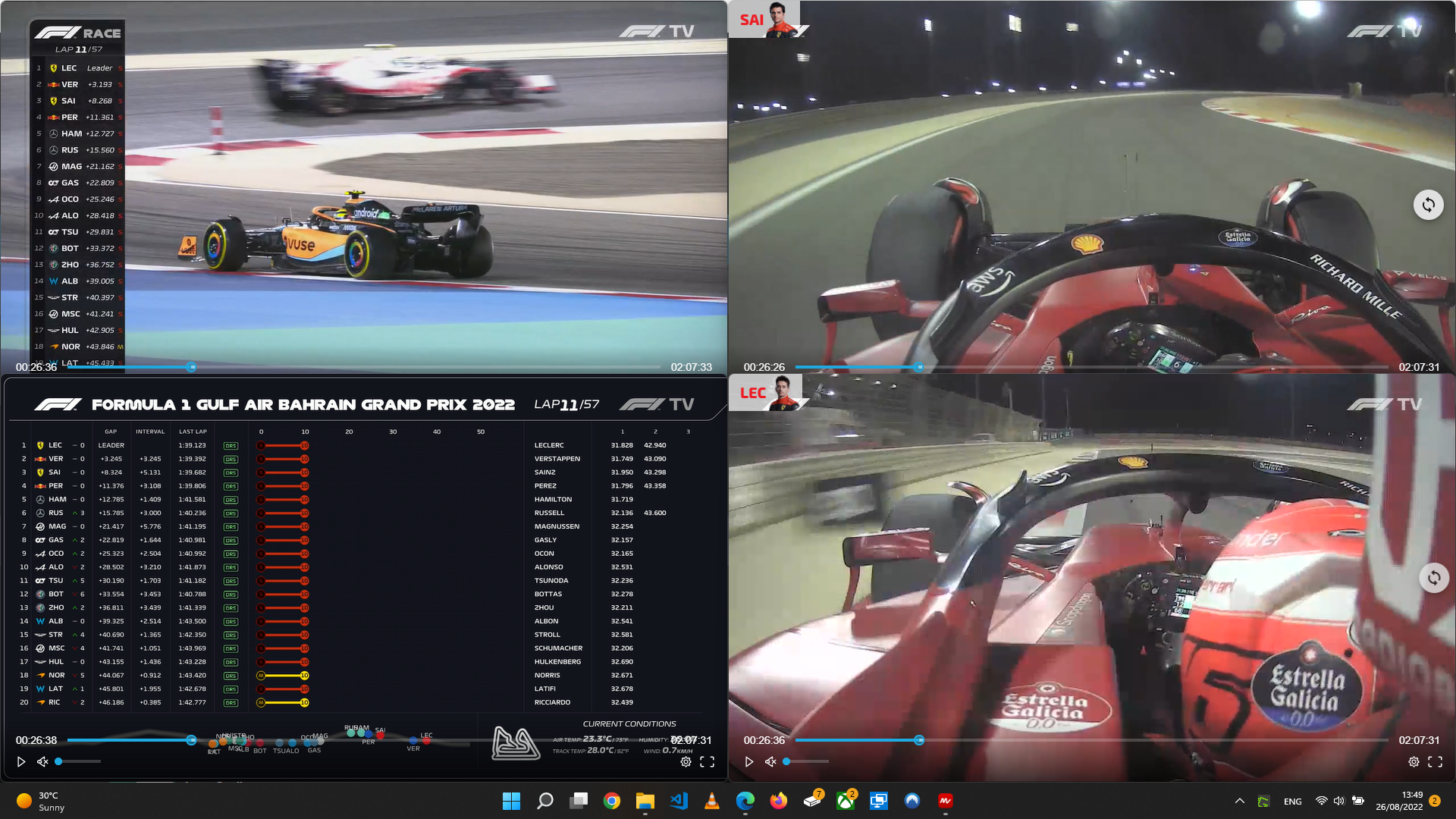This screenshot has height=819, width=1456.
Task: Click DRS indicator in LEC row
Action: (x=231, y=446)
